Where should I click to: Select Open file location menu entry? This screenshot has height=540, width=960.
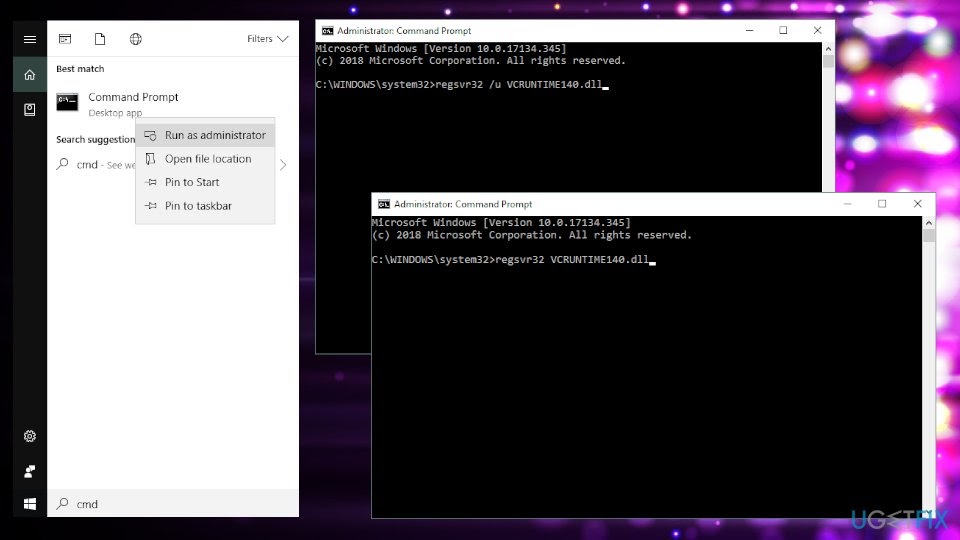[x=207, y=159]
